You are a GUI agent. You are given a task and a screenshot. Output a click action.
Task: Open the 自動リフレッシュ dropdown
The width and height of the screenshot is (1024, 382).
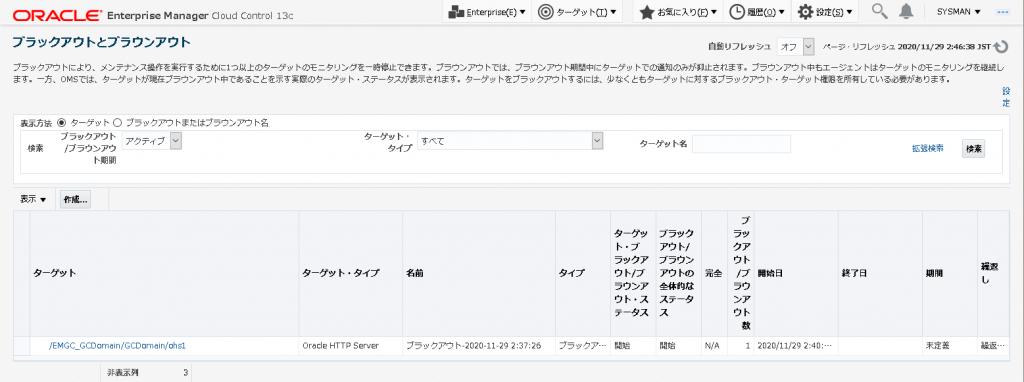[795, 47]
